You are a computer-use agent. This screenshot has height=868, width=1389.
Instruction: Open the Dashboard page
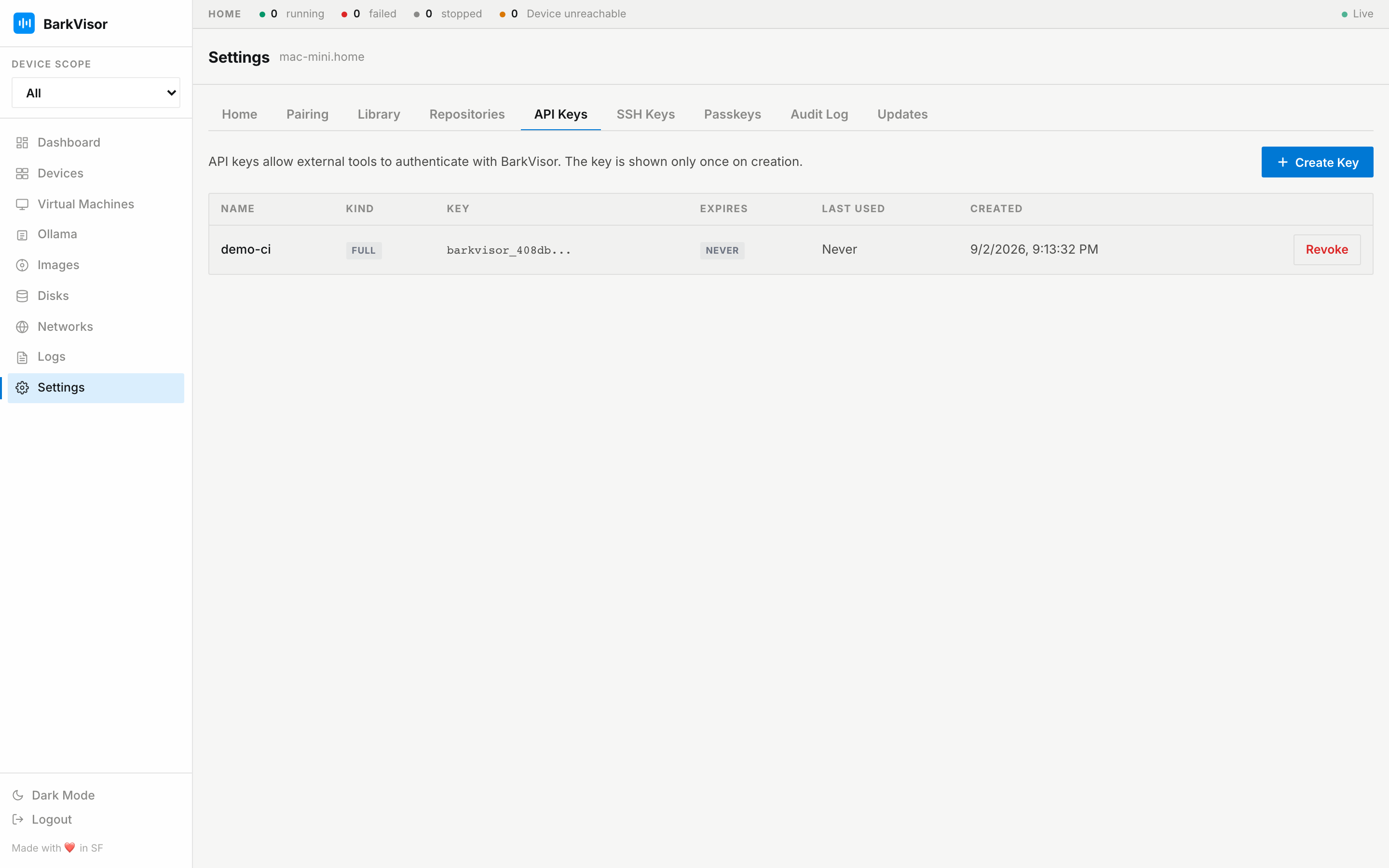pos(96,142)
